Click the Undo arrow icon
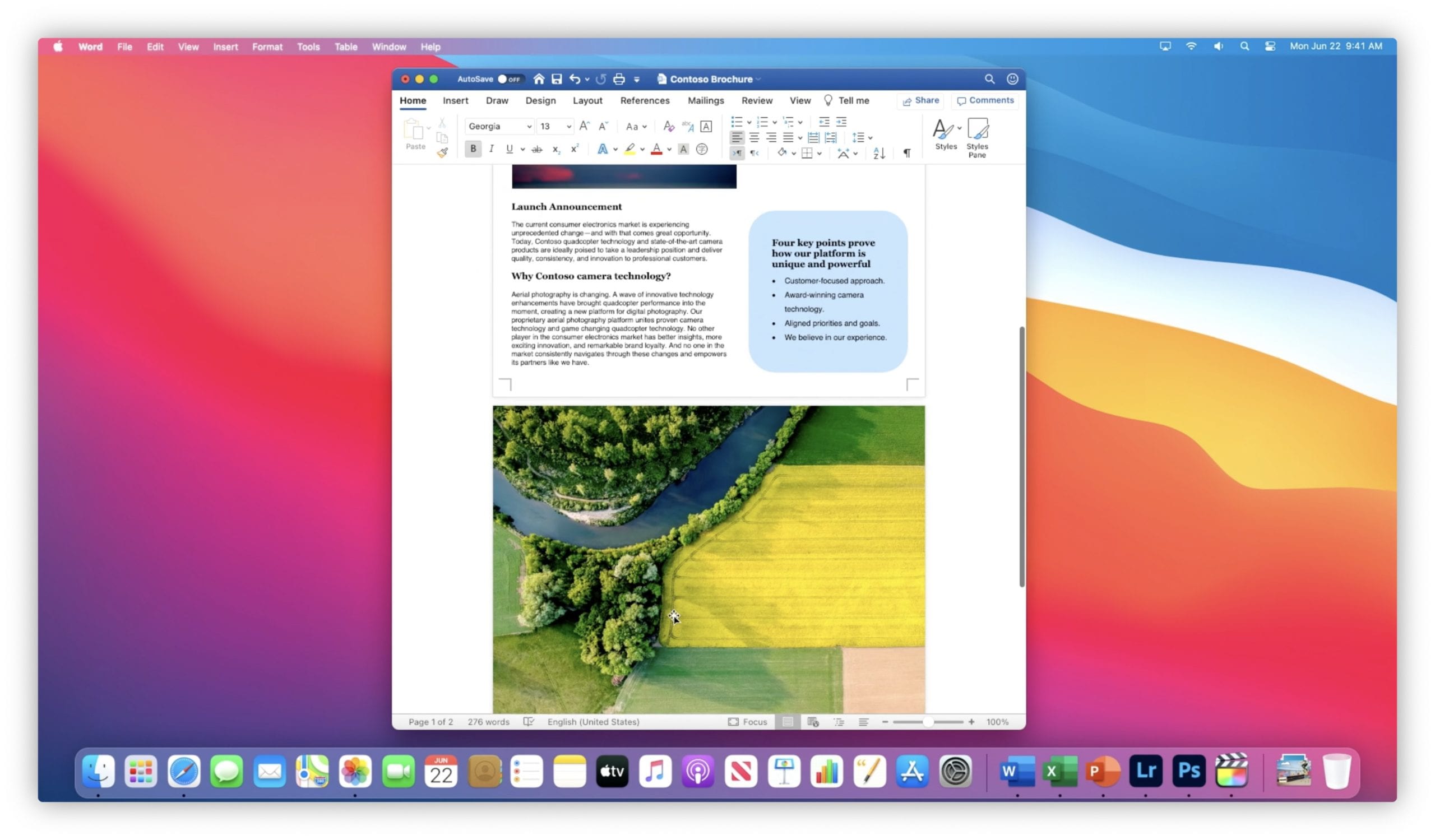The width and height of the screenshot is (1435, 840). tap(575, 79)
